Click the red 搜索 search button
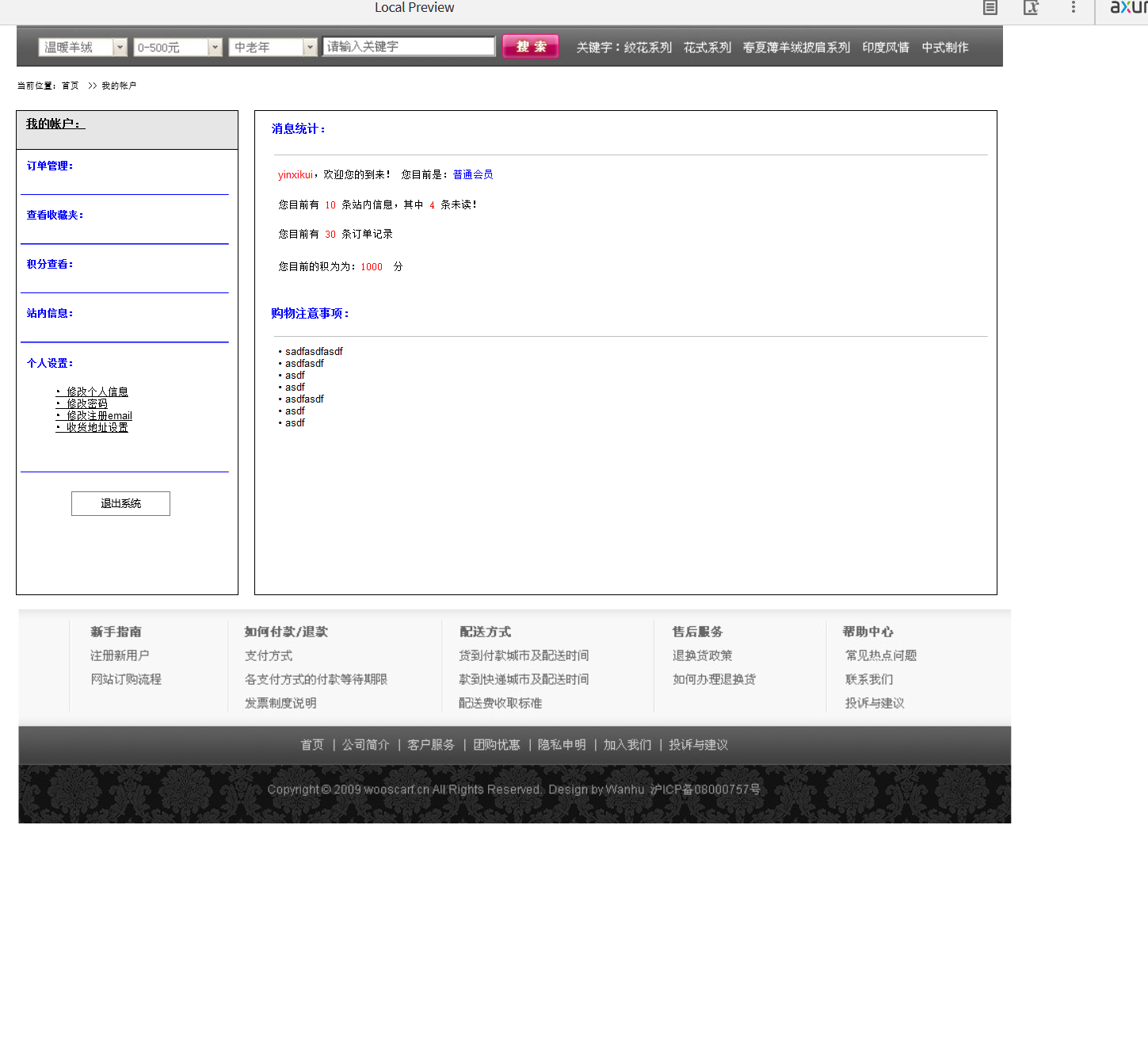 531,47
